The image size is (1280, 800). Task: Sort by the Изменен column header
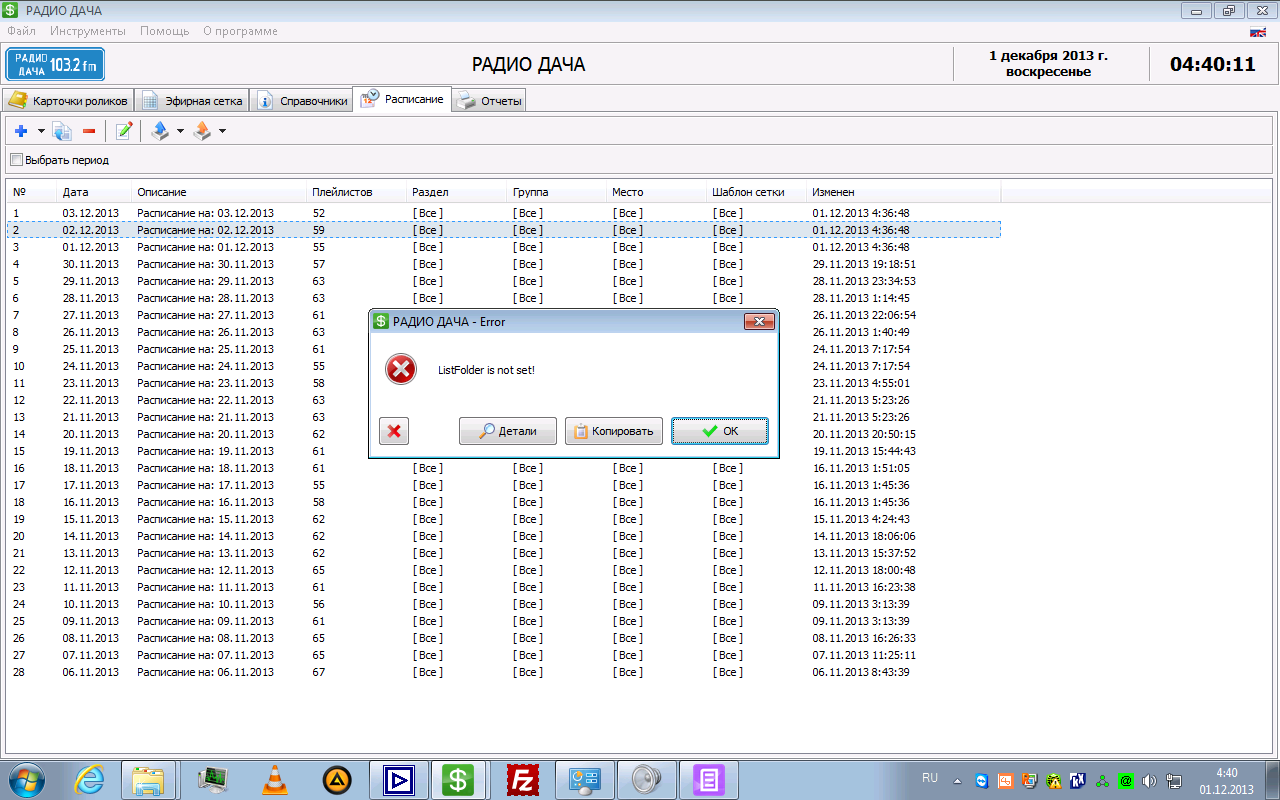point(903,192)
